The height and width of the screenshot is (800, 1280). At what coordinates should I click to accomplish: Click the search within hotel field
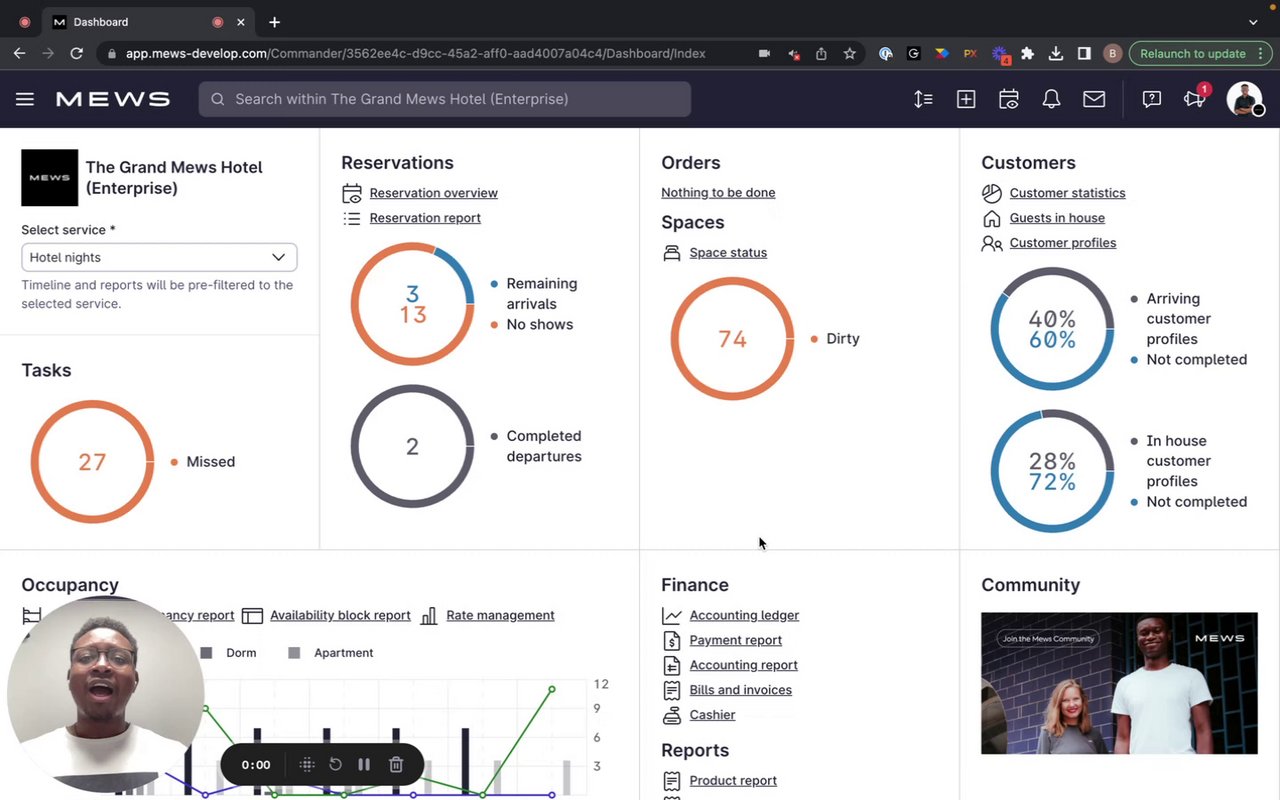click(445, 99)
